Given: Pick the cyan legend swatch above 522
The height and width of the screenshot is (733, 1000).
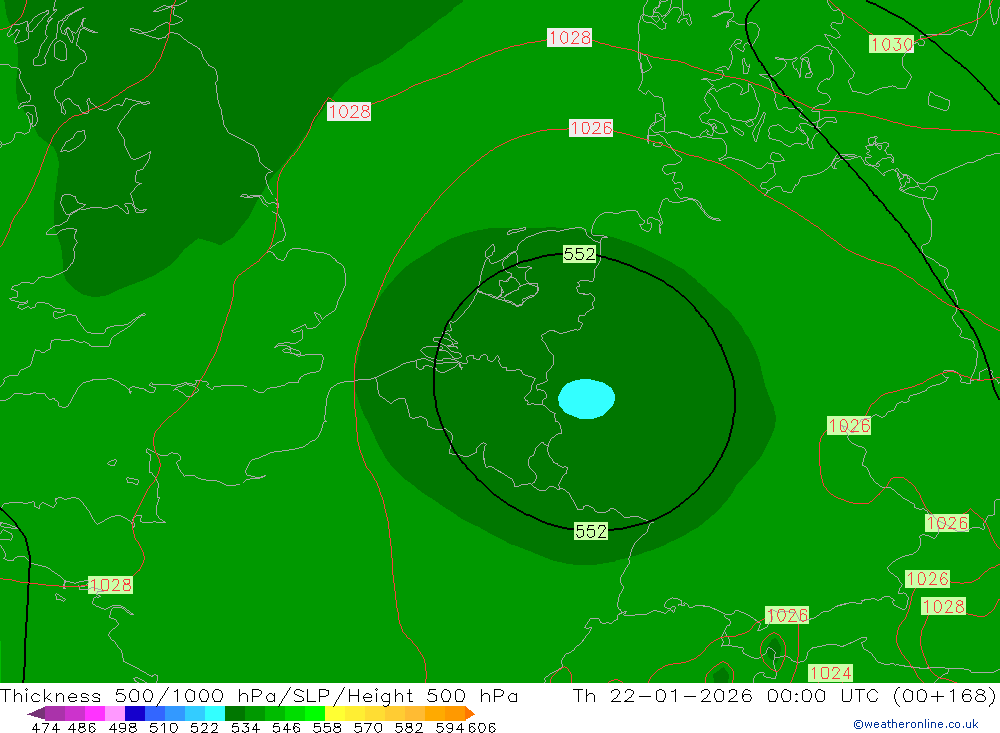Looking at the screenshot, I should point(215,713).
